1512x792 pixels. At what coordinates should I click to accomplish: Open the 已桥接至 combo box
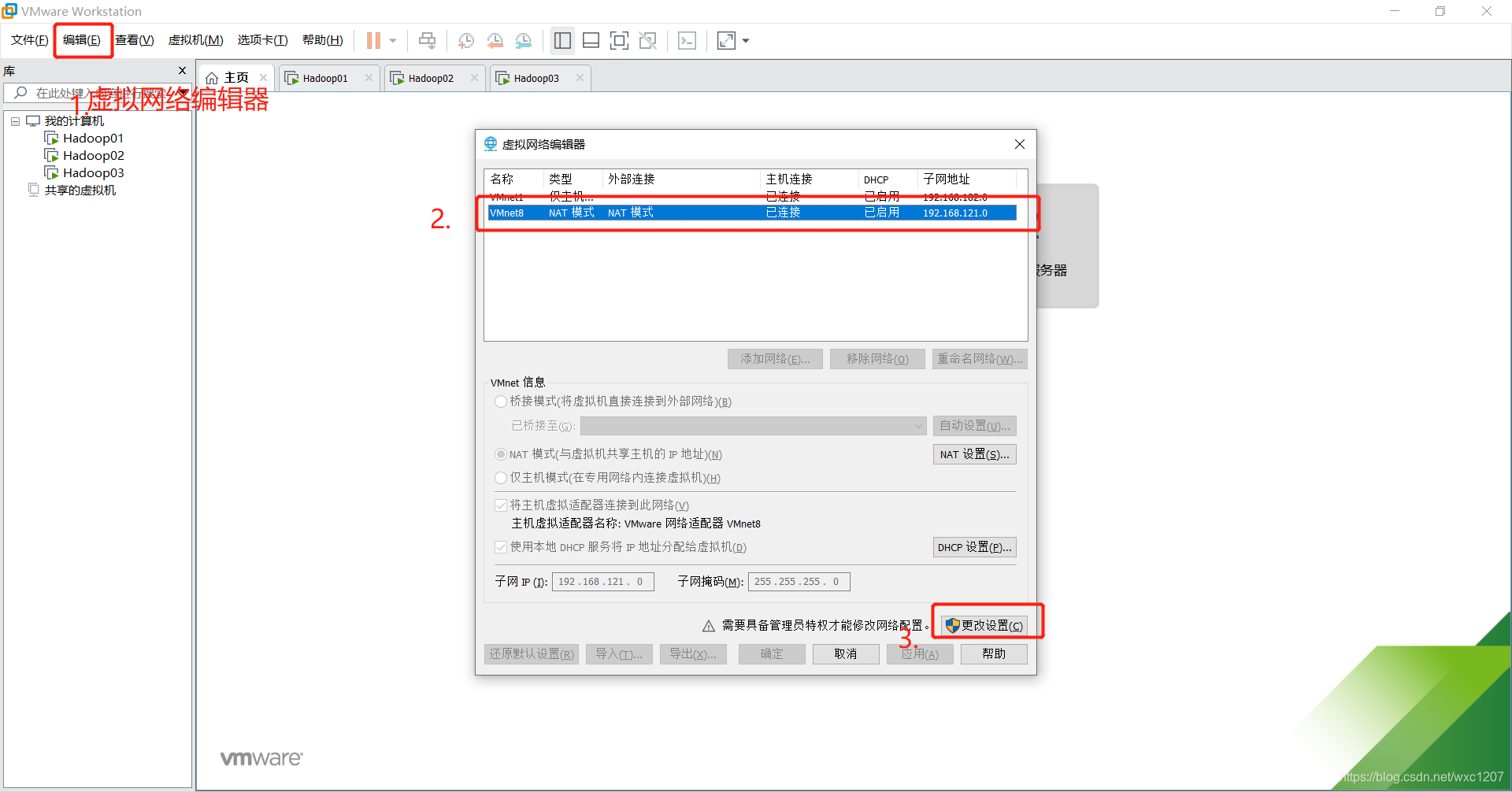click(754, 426)
